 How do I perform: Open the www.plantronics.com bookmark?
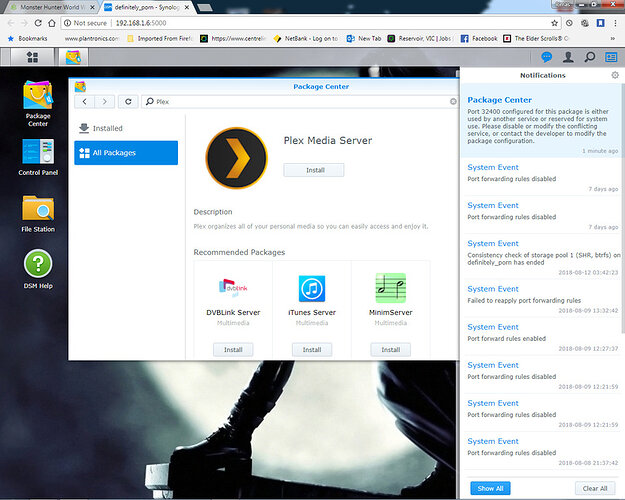pos(91,39)
